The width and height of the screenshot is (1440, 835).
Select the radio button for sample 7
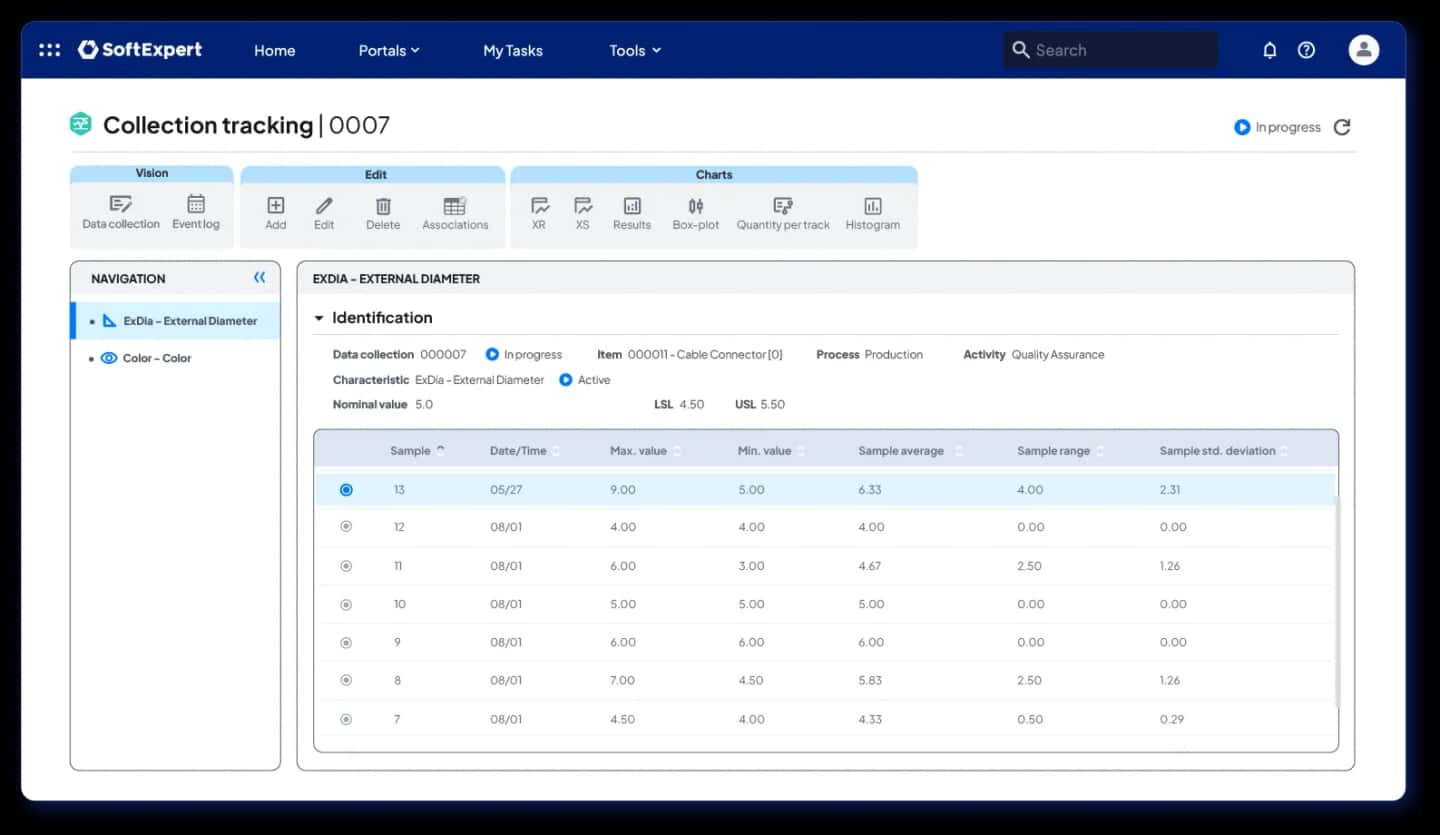tap(346, 719)
